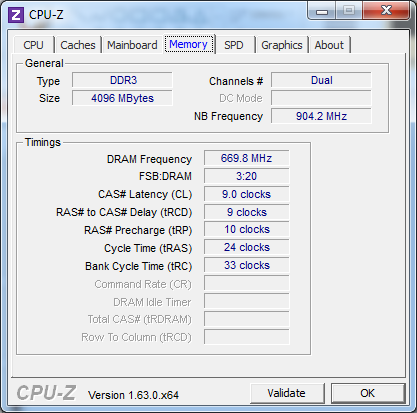Open the Graphics tab
The width and height of the screenshot is (417, 413).
pos(282,45)
